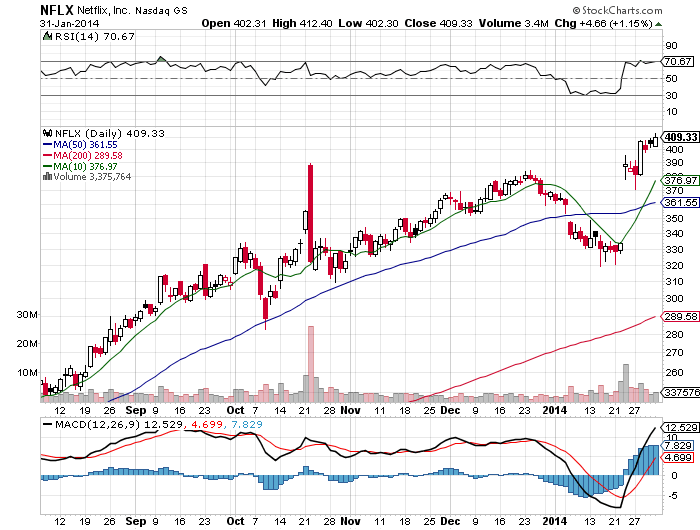Image resolution: width=700 pixels, height=530 pixels.
Task: Click the 20M label on the volume axis
Action: 27,344
